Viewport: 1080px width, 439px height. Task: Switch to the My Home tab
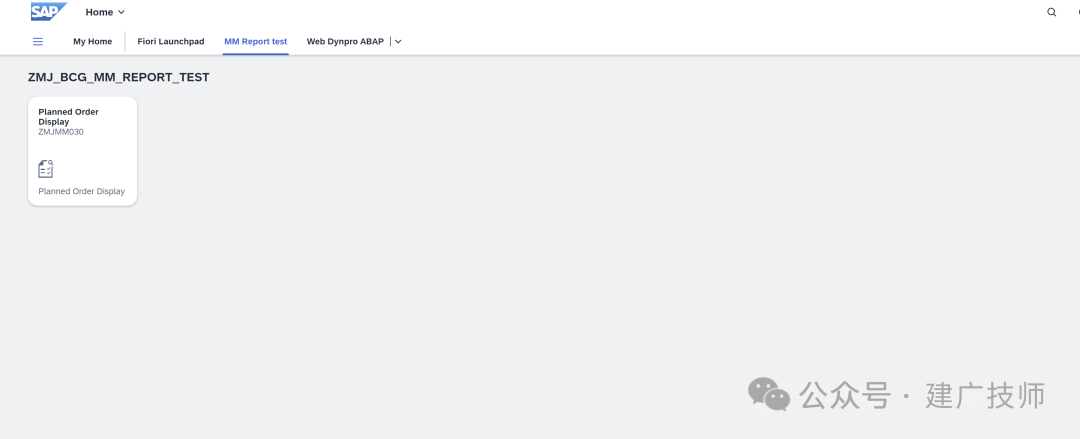pos(92,41)
